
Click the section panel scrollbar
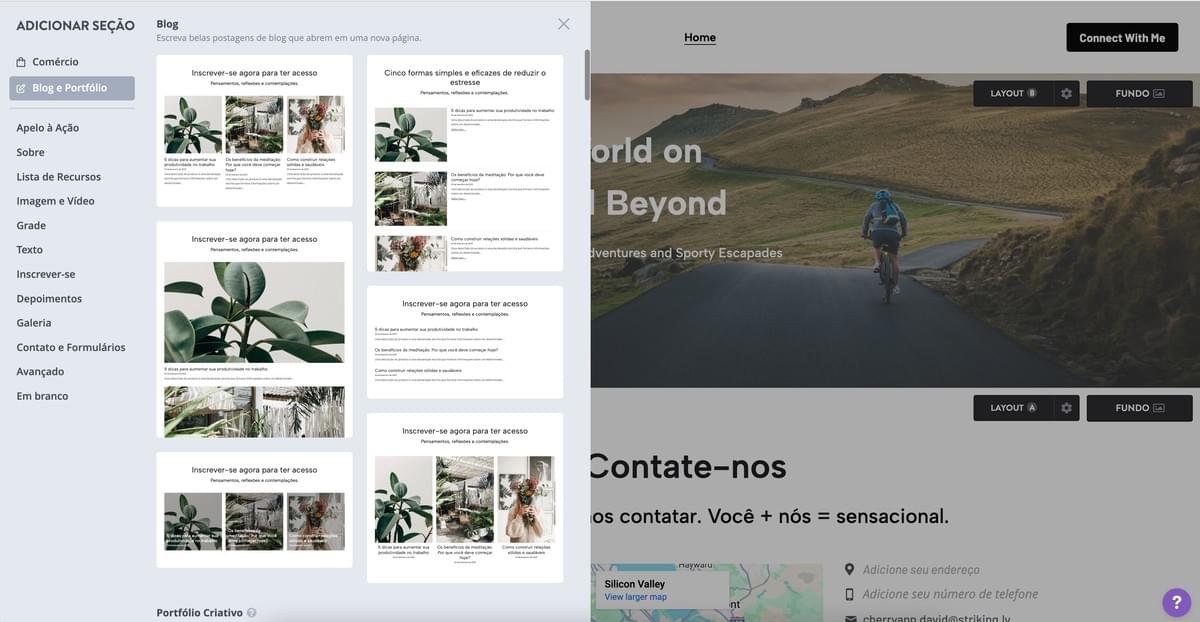[x=587, y=75]
